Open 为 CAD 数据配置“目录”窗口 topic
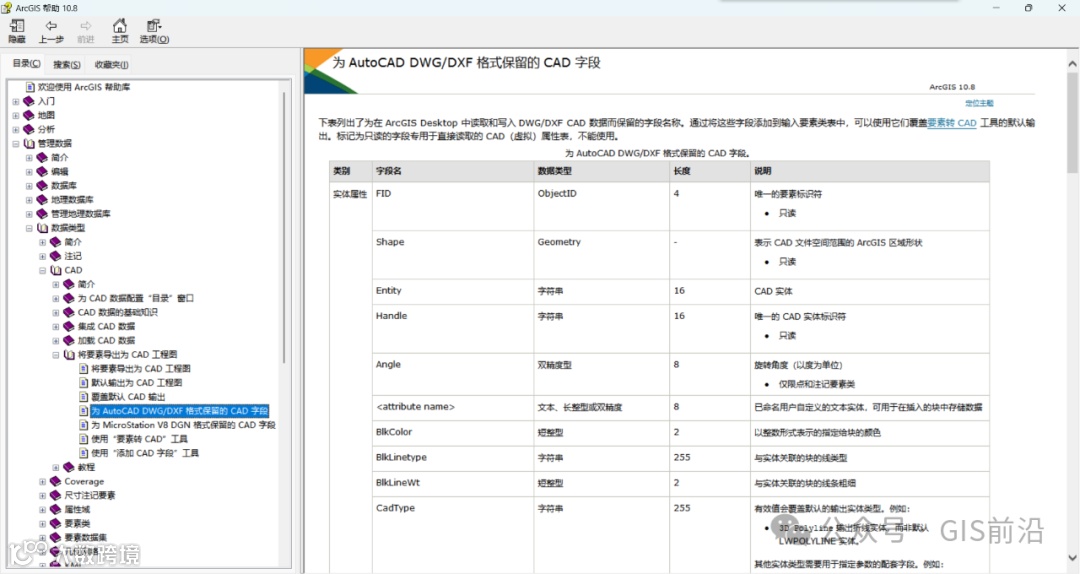 coord(136,298)
